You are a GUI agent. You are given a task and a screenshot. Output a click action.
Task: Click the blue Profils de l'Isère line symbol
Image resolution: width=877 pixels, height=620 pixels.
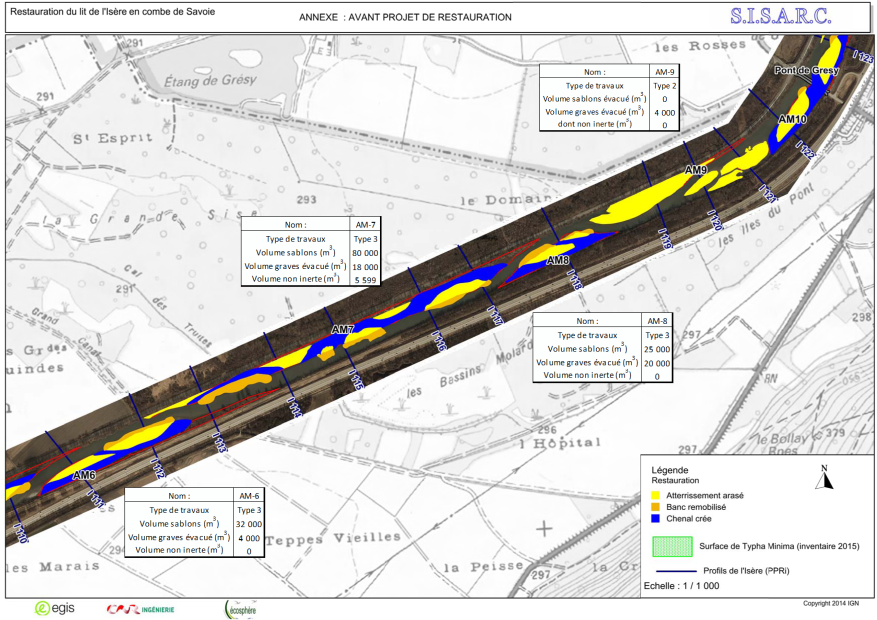click(x=670, y=570)
